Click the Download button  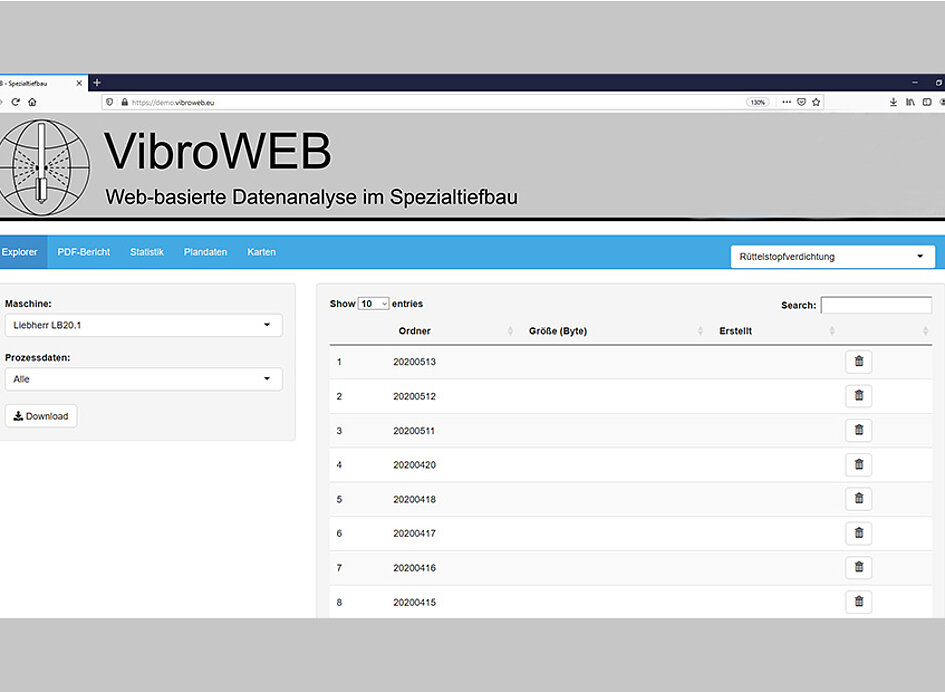coord(41,416)
